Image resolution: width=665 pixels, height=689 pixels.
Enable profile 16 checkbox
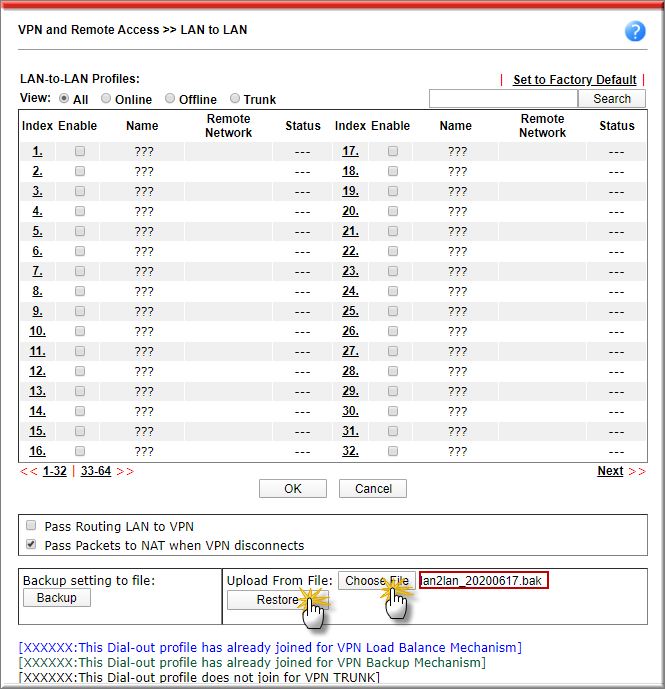point(80,451)
